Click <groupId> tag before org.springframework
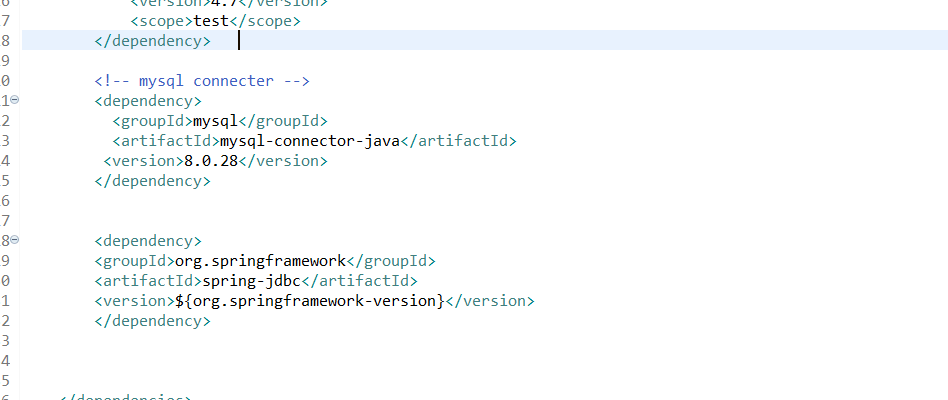The height and width of the screenshot is (400, 948). click(x=135, y=261)
